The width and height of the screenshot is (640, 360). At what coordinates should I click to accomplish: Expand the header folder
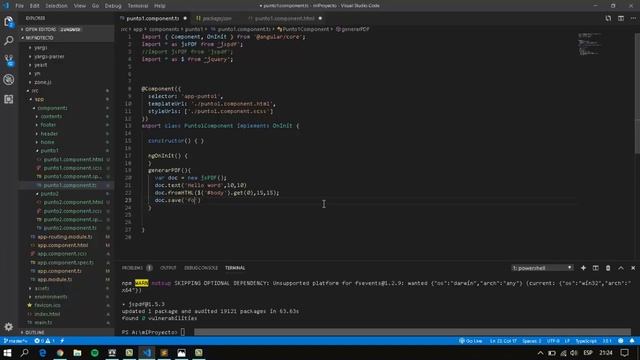65,133
